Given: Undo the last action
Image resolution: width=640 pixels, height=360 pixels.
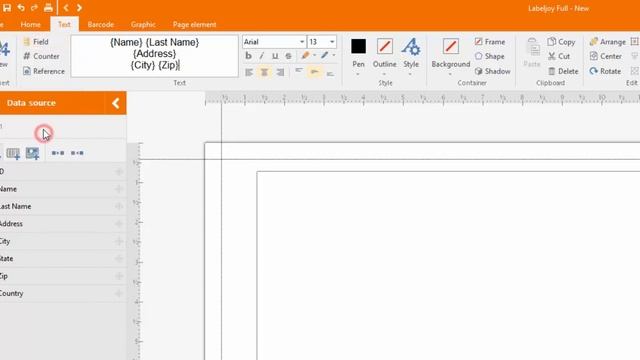Looking at the screenshot, I should point(21,8).
